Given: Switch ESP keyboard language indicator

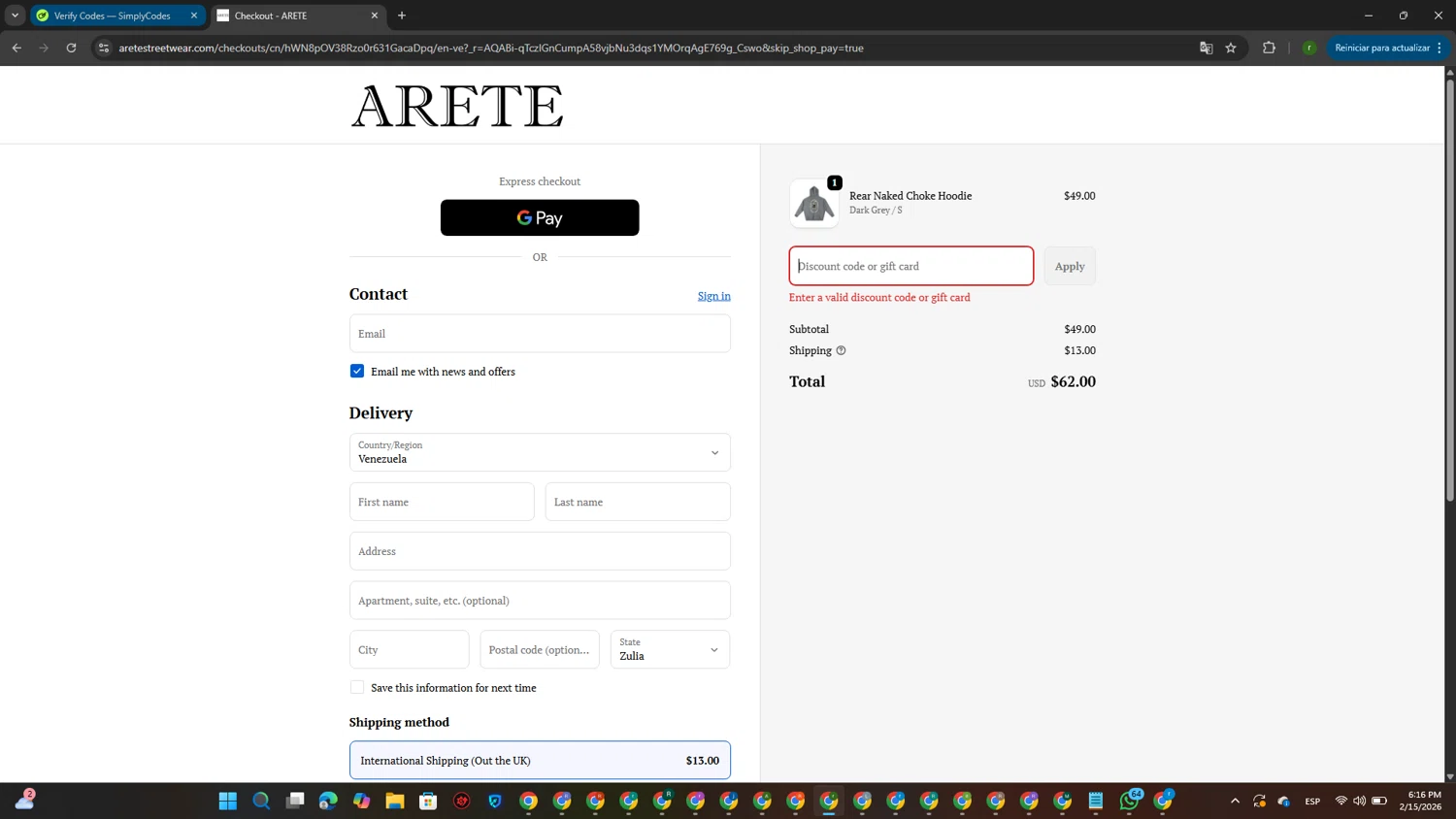Looking at the screenshot, I should pos(1312,801).
